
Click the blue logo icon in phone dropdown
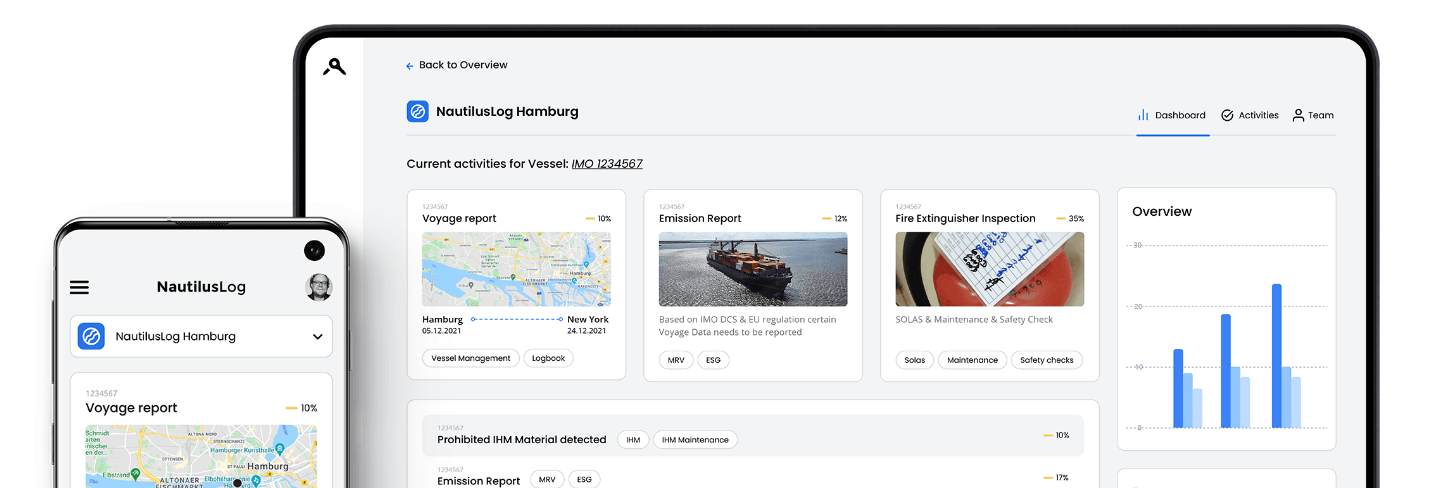click(91, 337)
